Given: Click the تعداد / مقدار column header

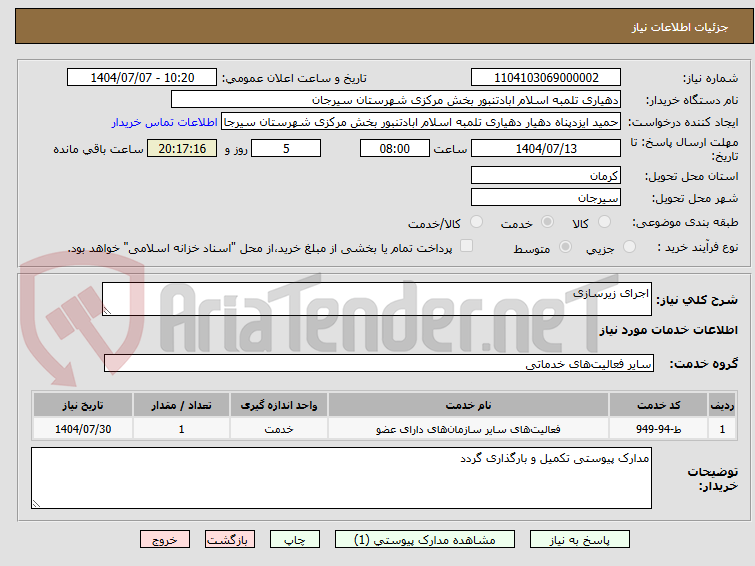Looking at the screenshot, I should pos(182,405).
